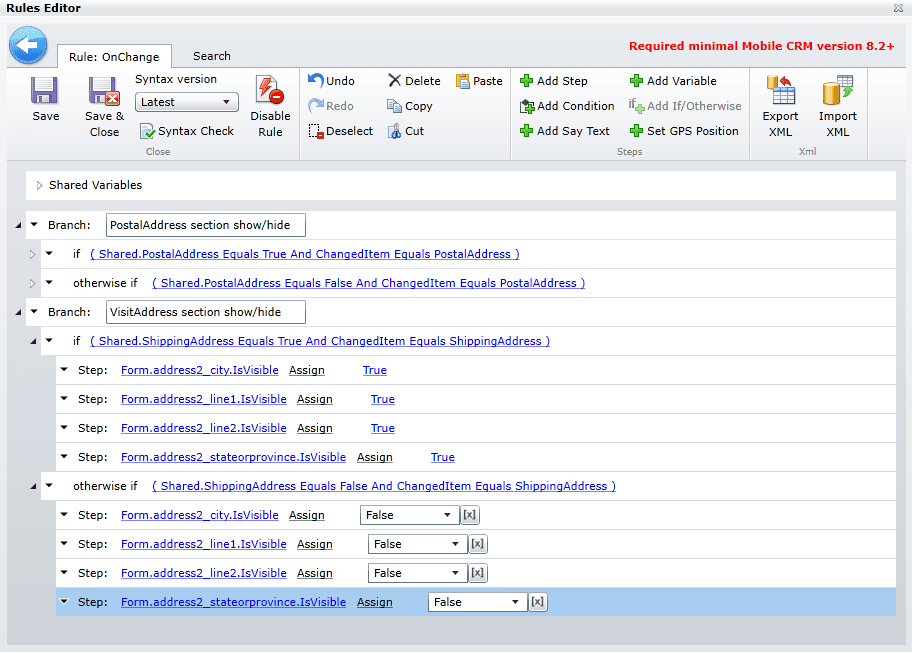This screenshot has width=912, height=653.
Task: Open the Shared.PostalAddress Equals False condition link
Action: tap(369, 283)
